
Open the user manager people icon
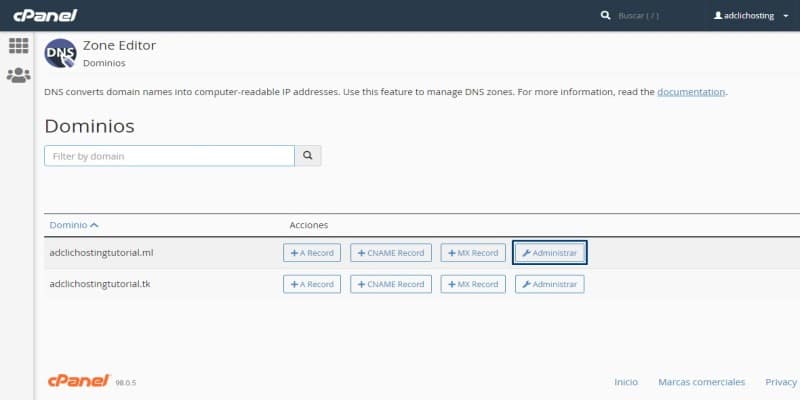pos(18,75)
